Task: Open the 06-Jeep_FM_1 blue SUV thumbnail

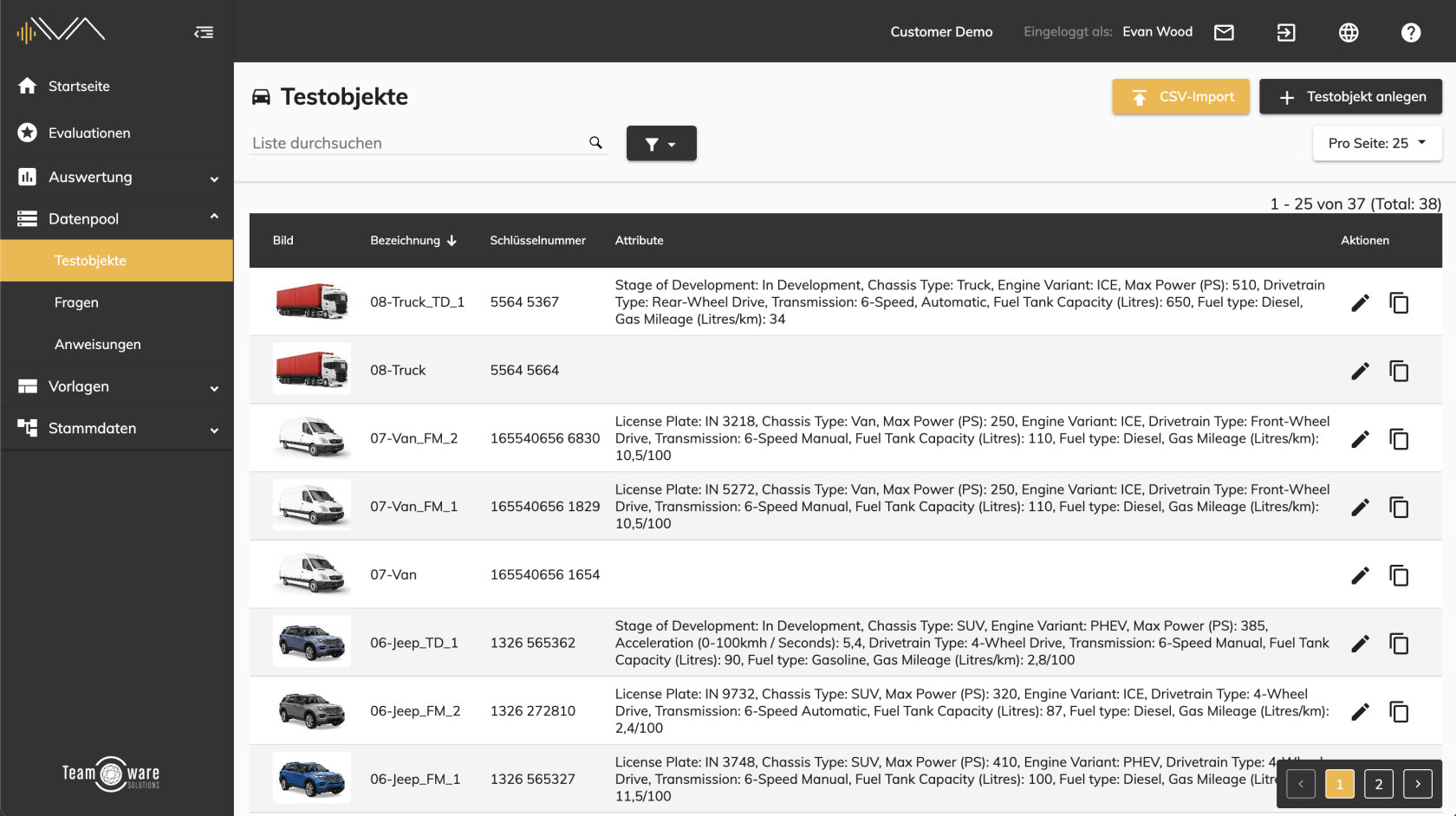Action: click(312, 778)
